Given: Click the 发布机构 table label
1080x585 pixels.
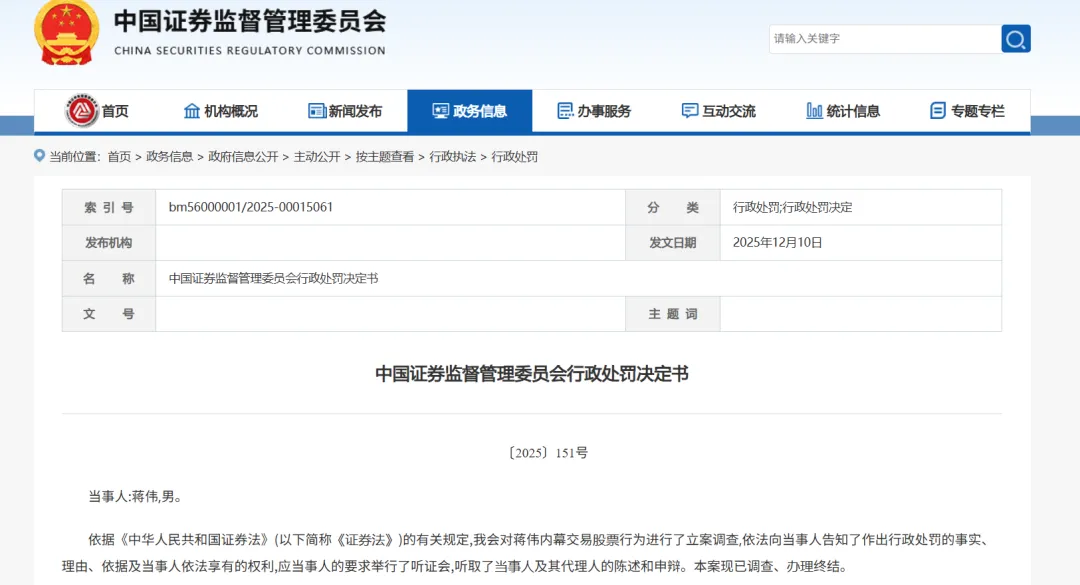Looking at the screenshot, I should [x=109, y=243].
